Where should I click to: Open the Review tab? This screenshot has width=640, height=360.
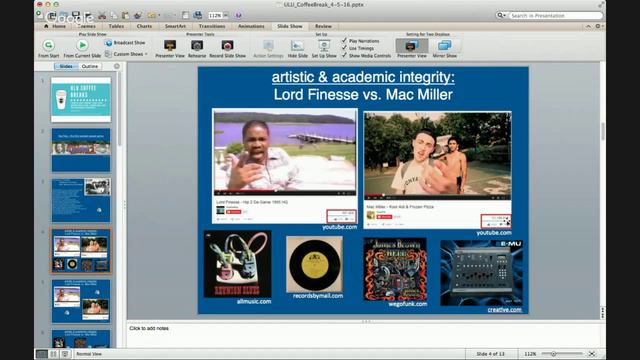[x=323, y=26]
